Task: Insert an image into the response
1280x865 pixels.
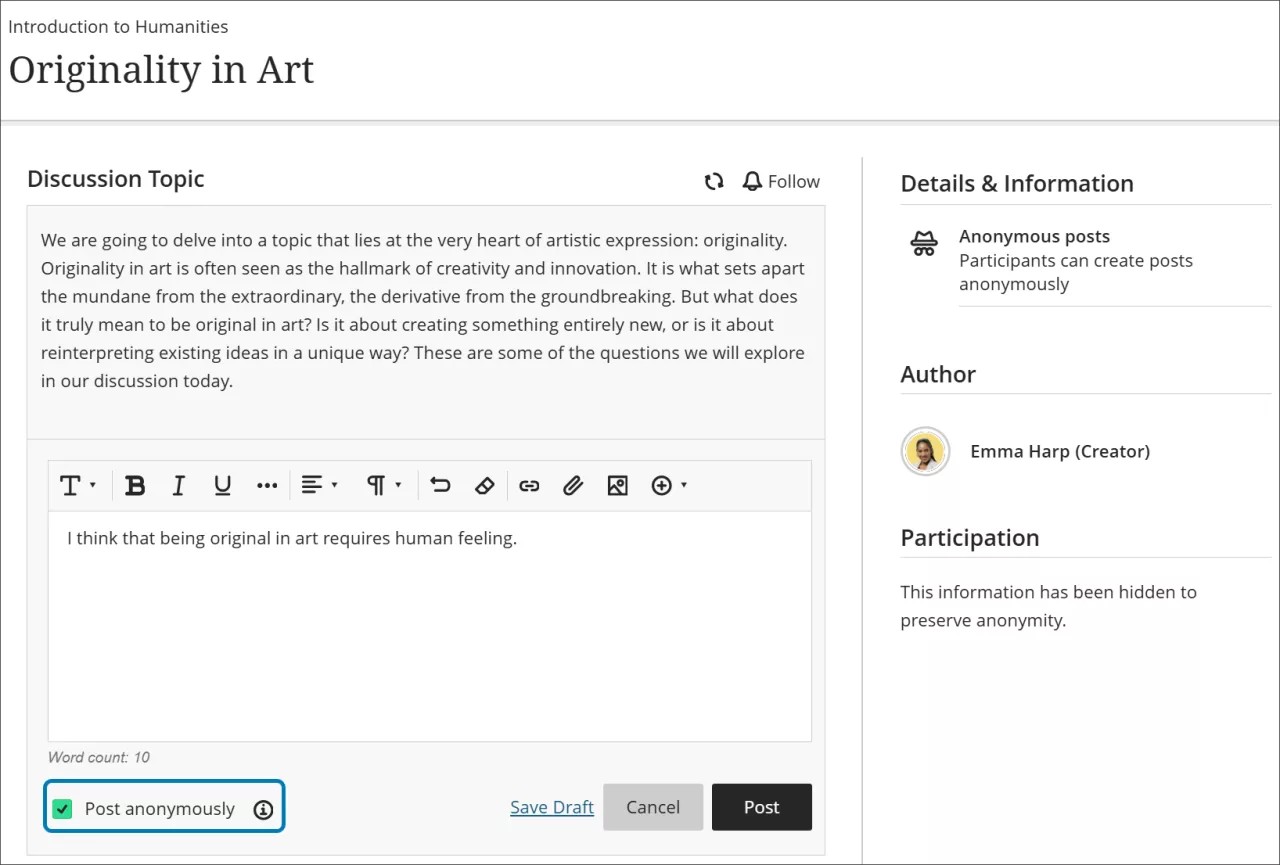Action: pyautogui.click(x=617, y=485)
